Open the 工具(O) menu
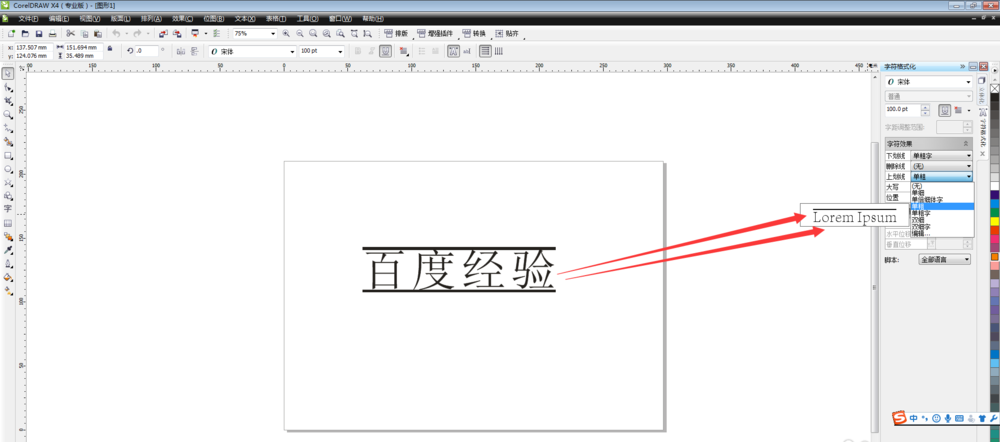This screenshot has height=442, width=1000. [307, 18]
